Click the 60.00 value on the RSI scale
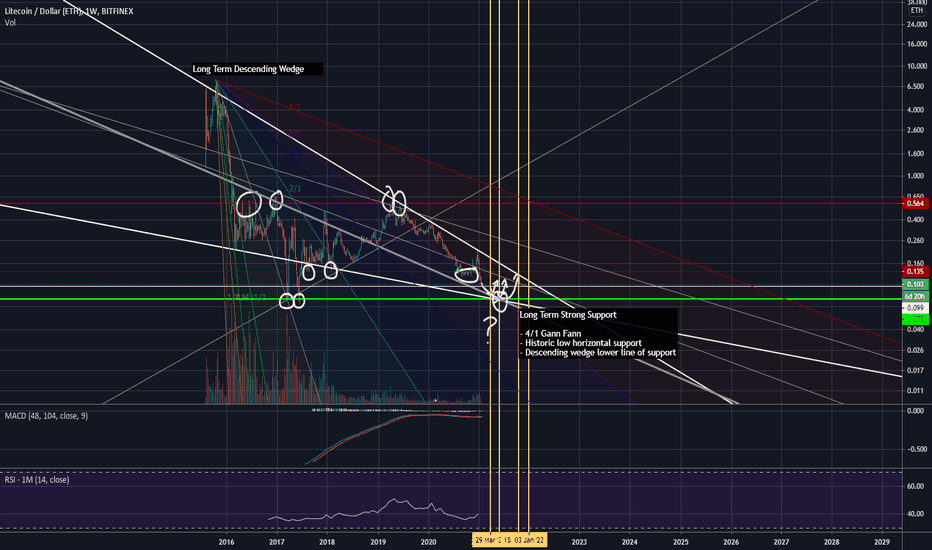This screenshot has width=932, height=550. (x=915, y=486)
